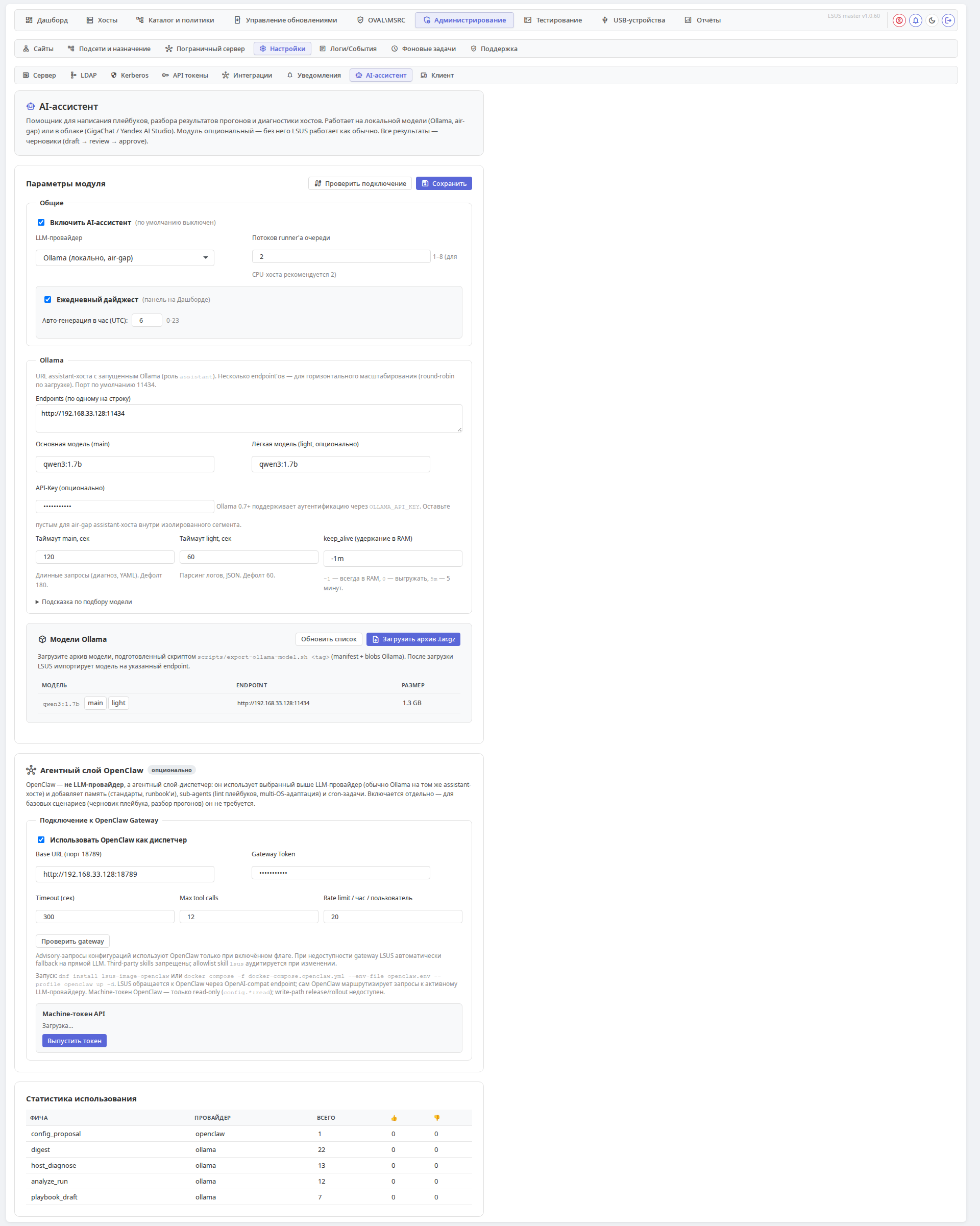980x1226 pixels.
Task: Click the logout arrow icon
Action: [x=948, y=20]
